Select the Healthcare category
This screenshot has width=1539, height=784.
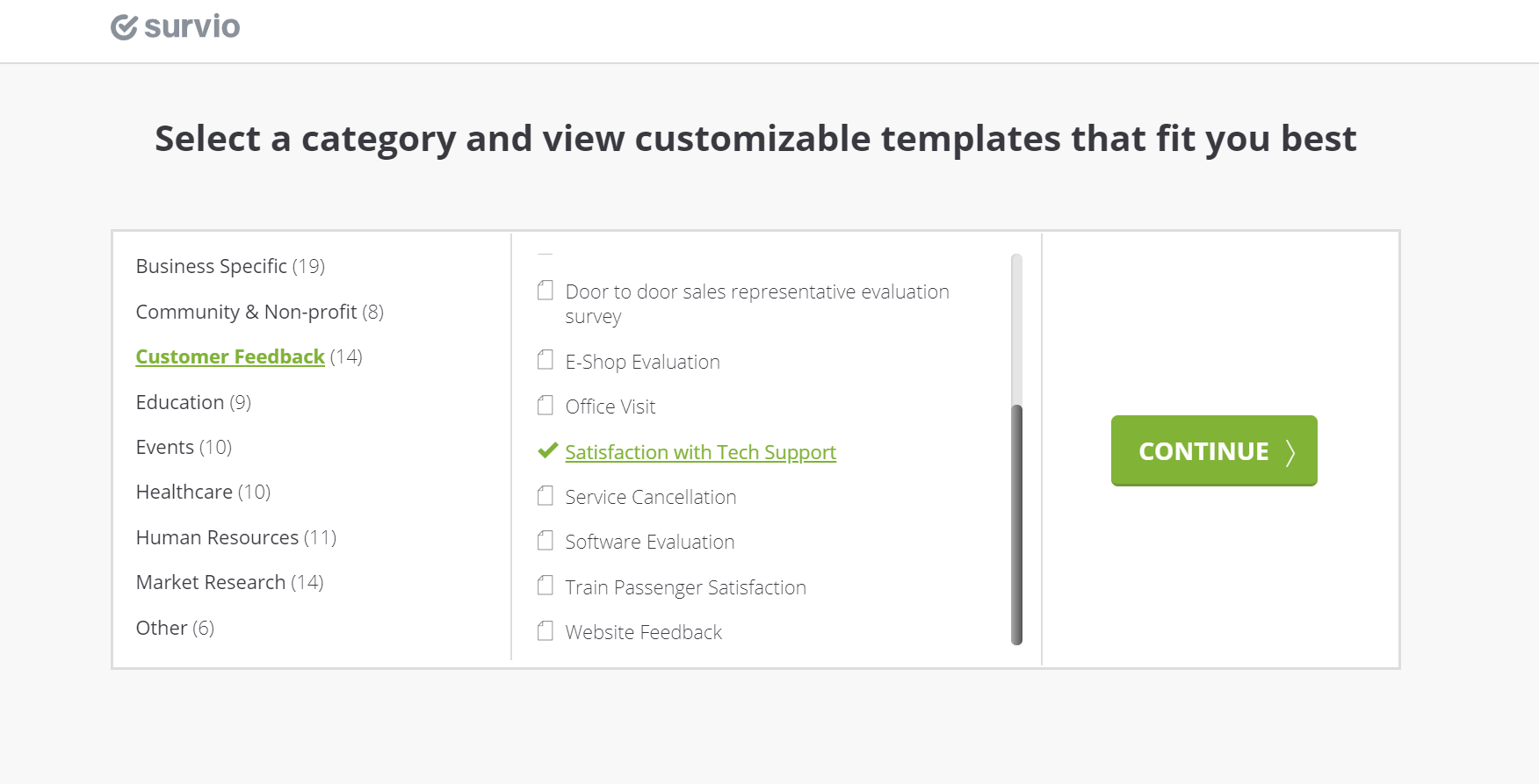click(x=184, y=492)
